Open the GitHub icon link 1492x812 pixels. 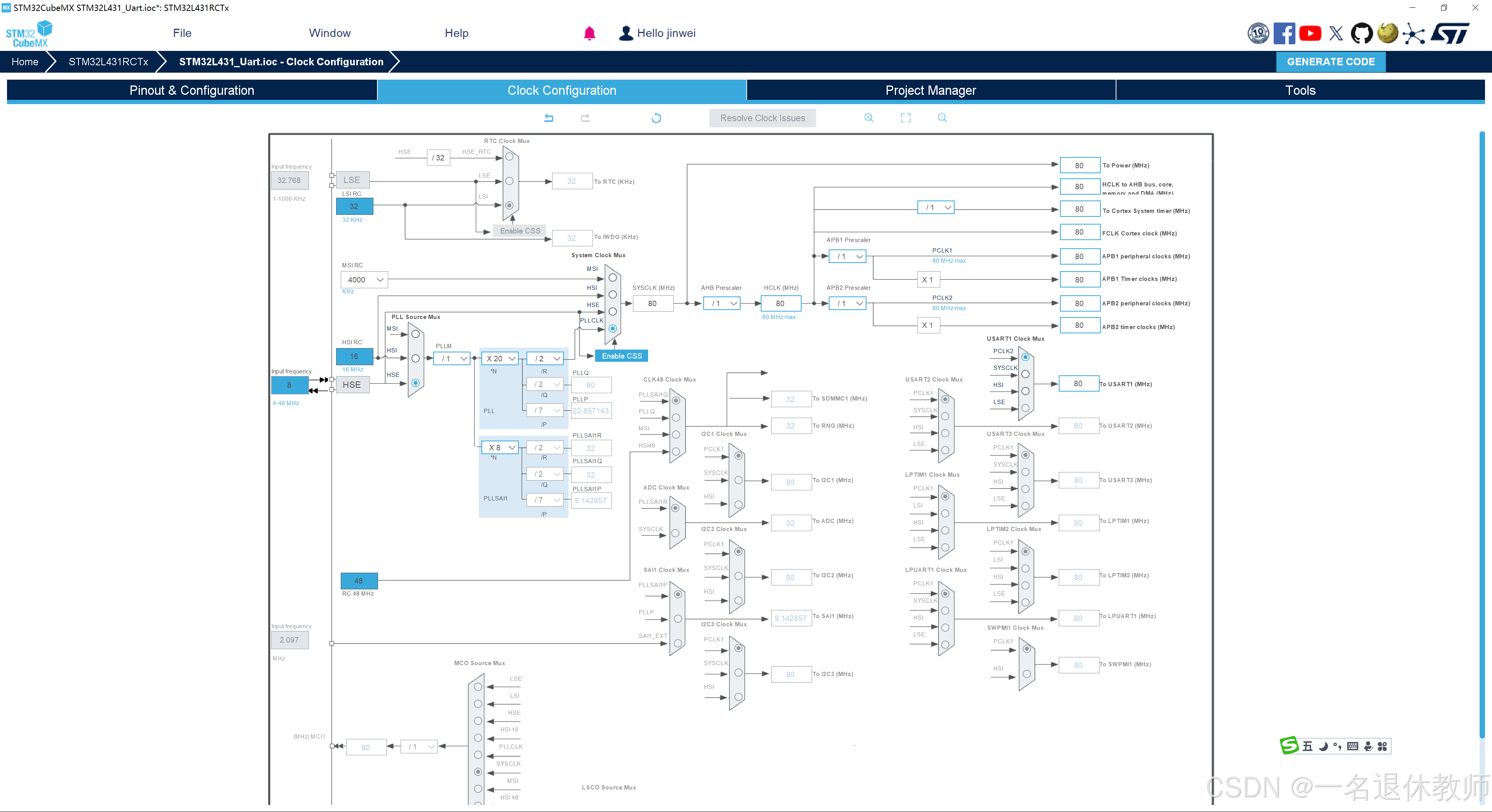pos(1361,33)
